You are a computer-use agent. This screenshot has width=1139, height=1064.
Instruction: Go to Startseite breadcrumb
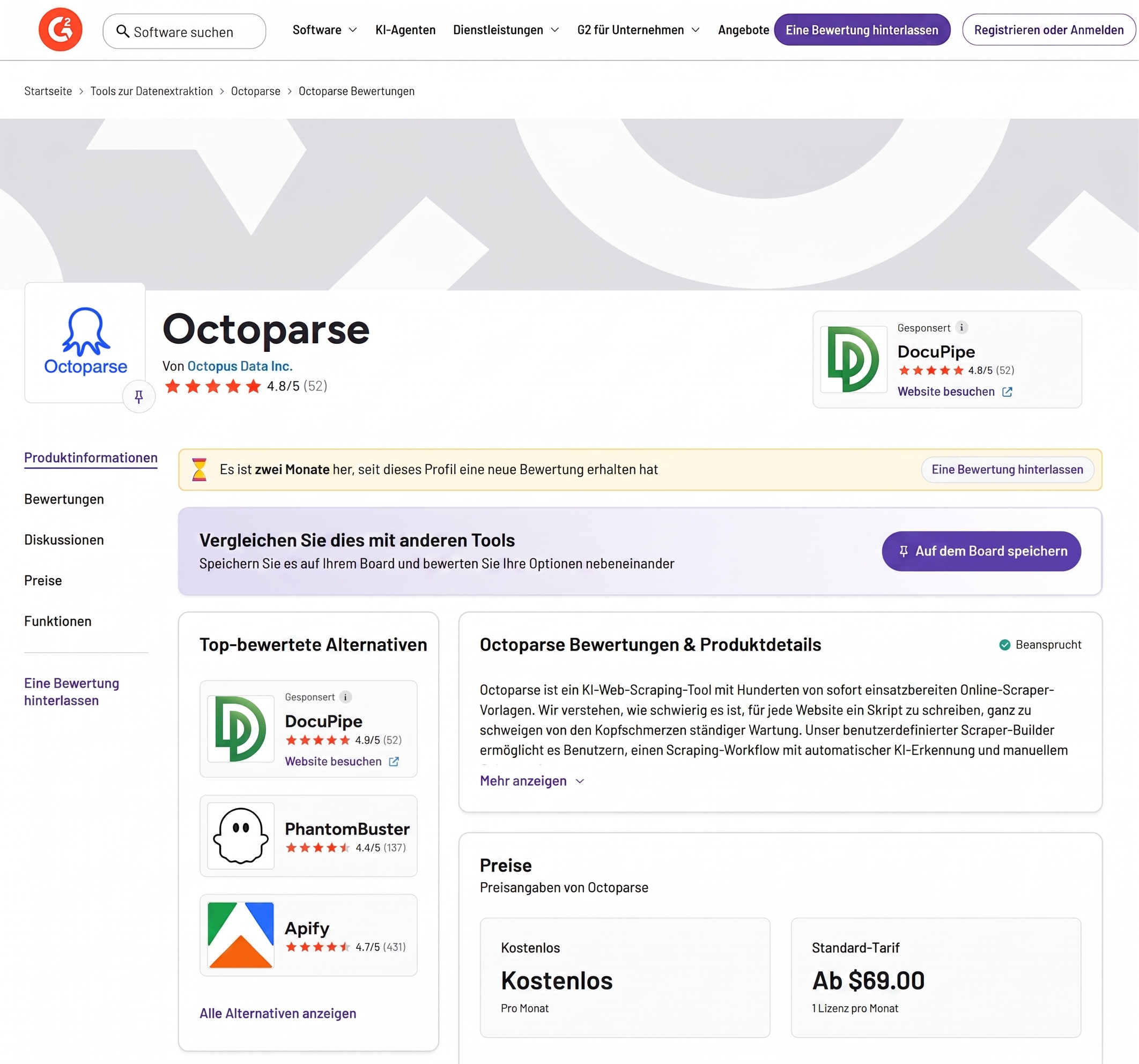coord(48,91)
